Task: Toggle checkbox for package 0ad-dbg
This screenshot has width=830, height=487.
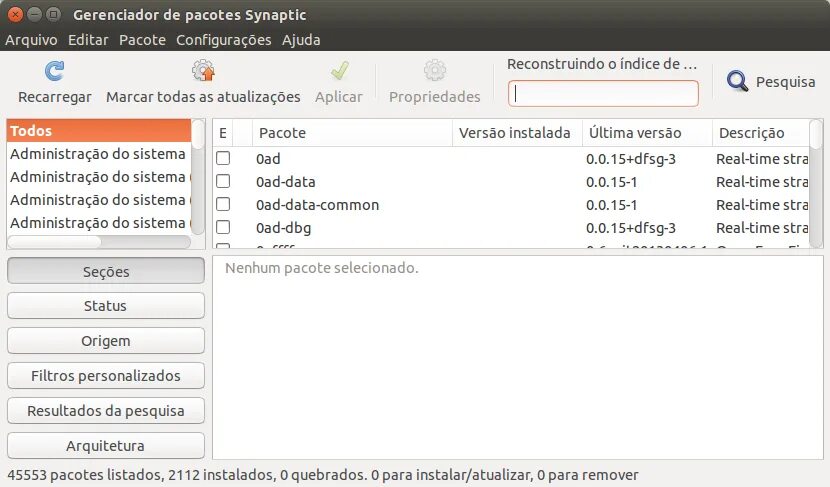Action: (223, 227)
